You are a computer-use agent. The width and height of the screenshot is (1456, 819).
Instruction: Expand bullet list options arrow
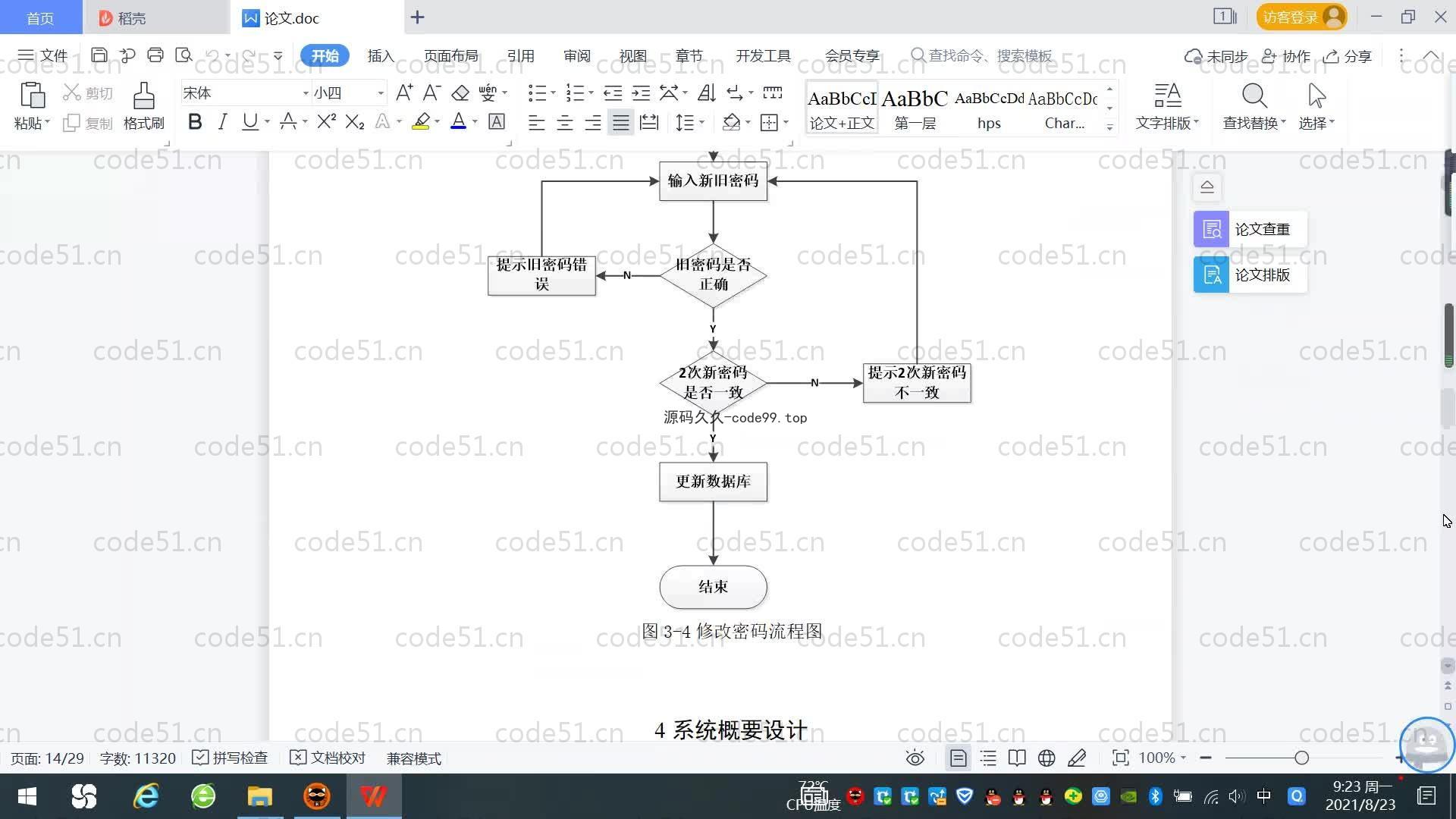coord(554,93)
